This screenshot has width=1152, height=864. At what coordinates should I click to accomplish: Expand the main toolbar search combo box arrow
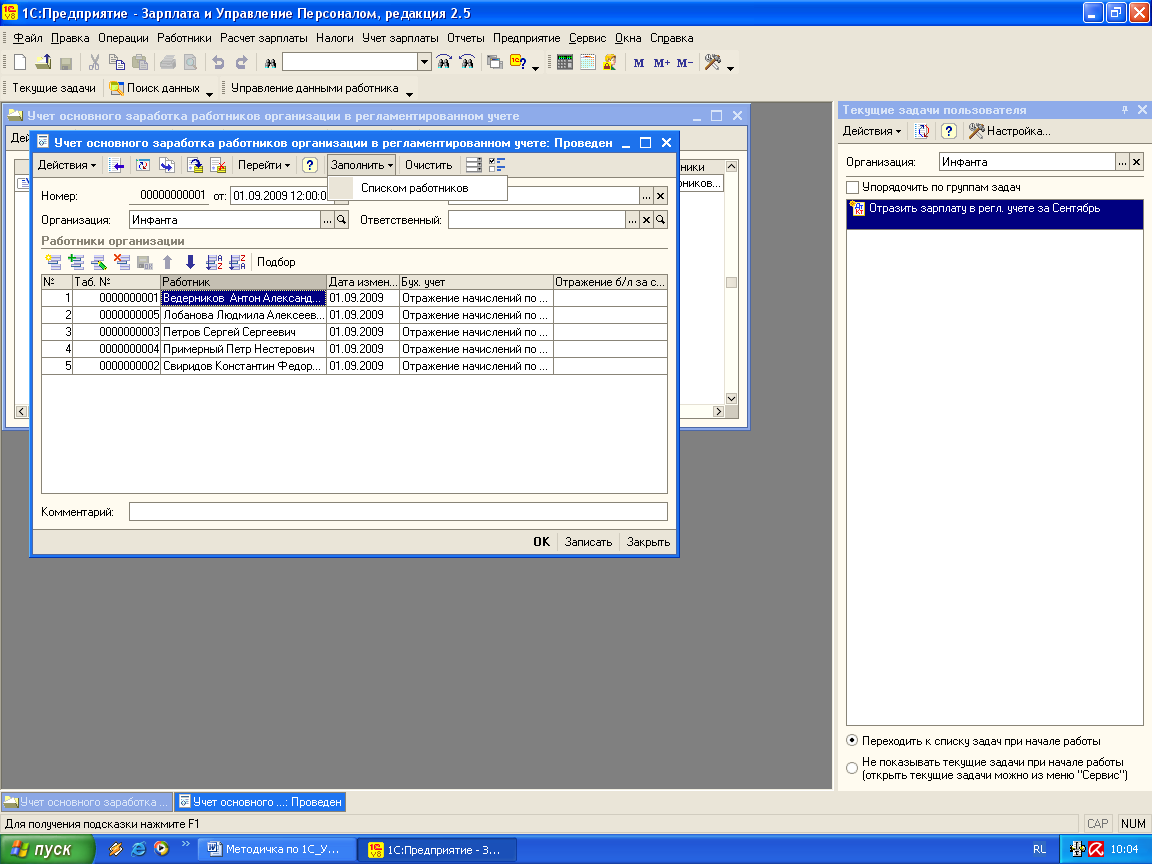click(424, 62)
